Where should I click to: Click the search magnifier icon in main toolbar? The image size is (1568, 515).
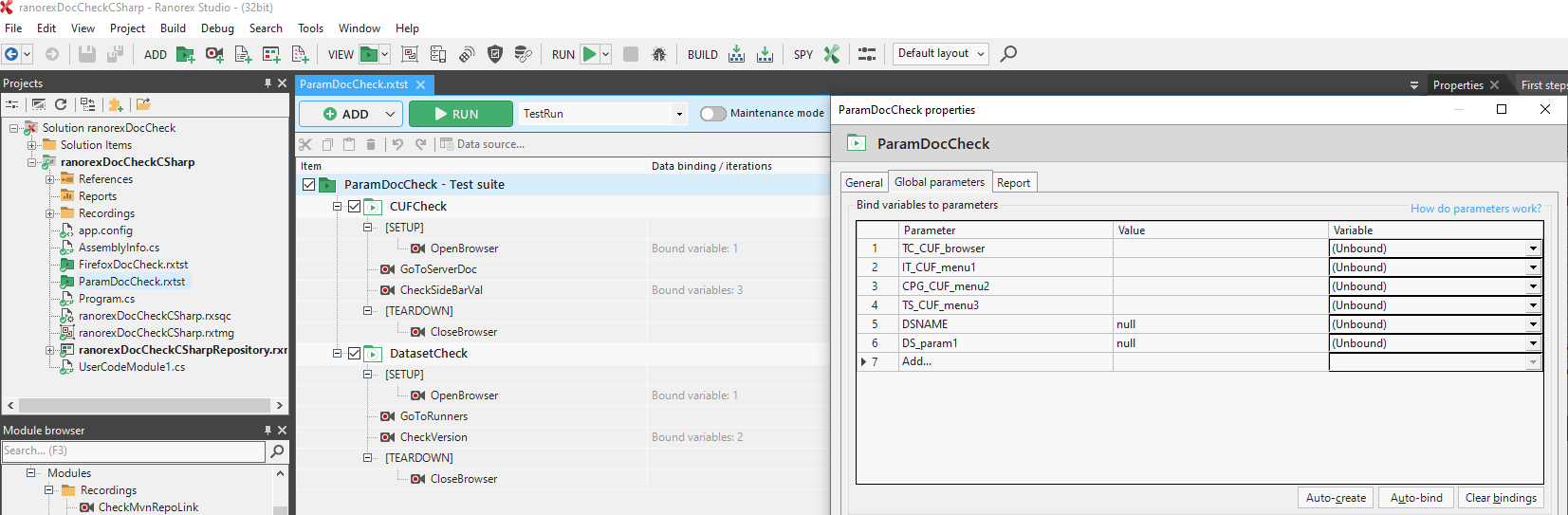pyautogui.click(x=1008, y=54)
